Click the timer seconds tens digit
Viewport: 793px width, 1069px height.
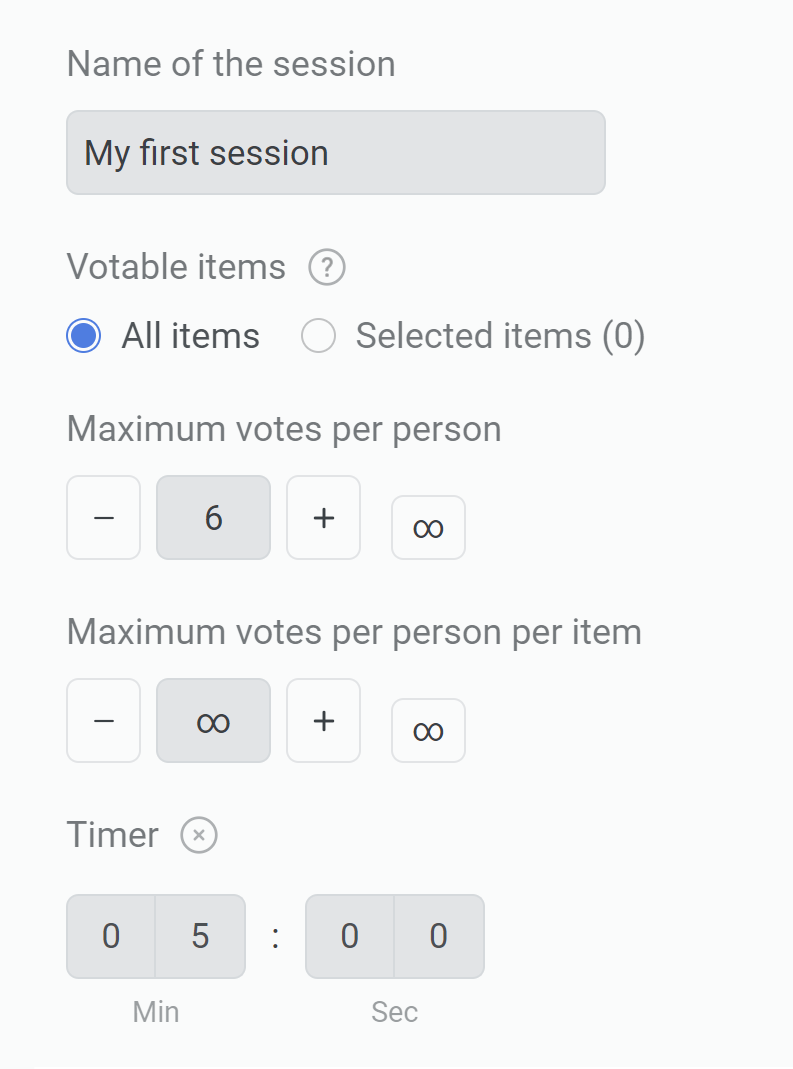350,937
